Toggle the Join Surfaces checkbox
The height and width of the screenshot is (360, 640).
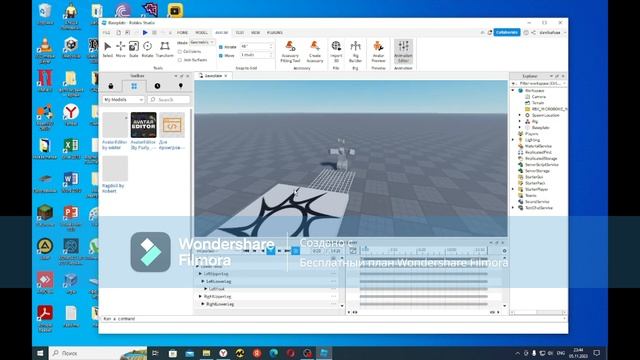tap(180, 60)
